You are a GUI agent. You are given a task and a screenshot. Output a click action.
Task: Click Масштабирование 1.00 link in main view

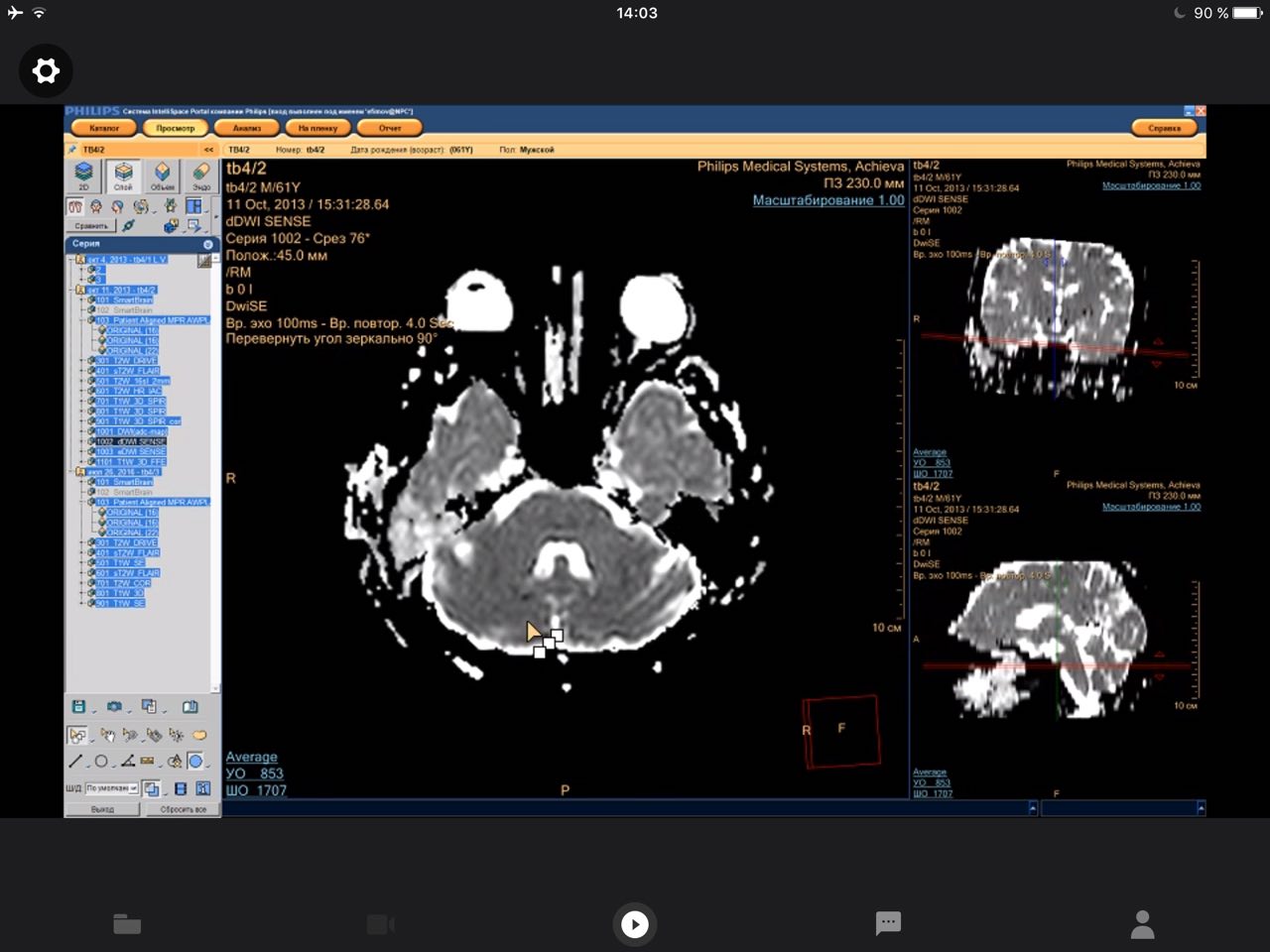(x=828, y=200)
